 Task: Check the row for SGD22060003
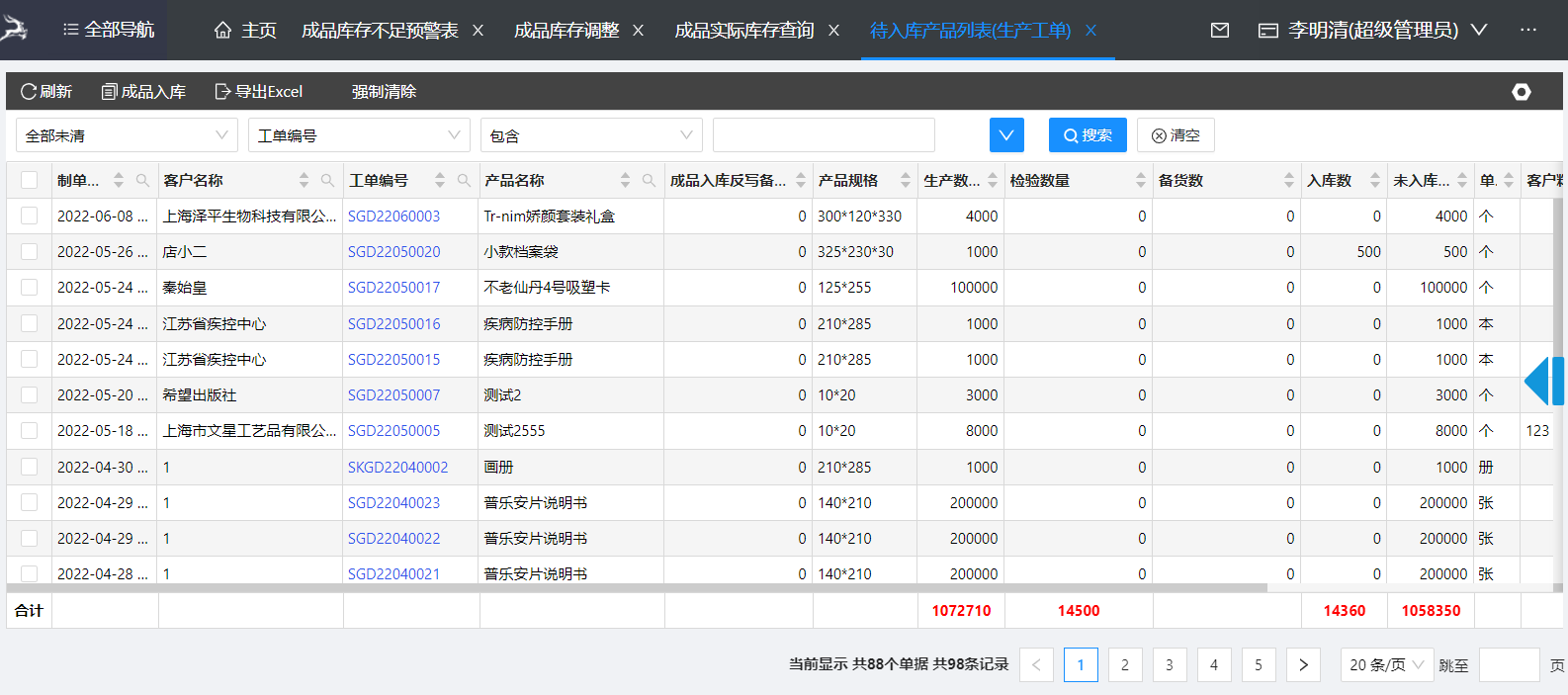pos(30,216)
